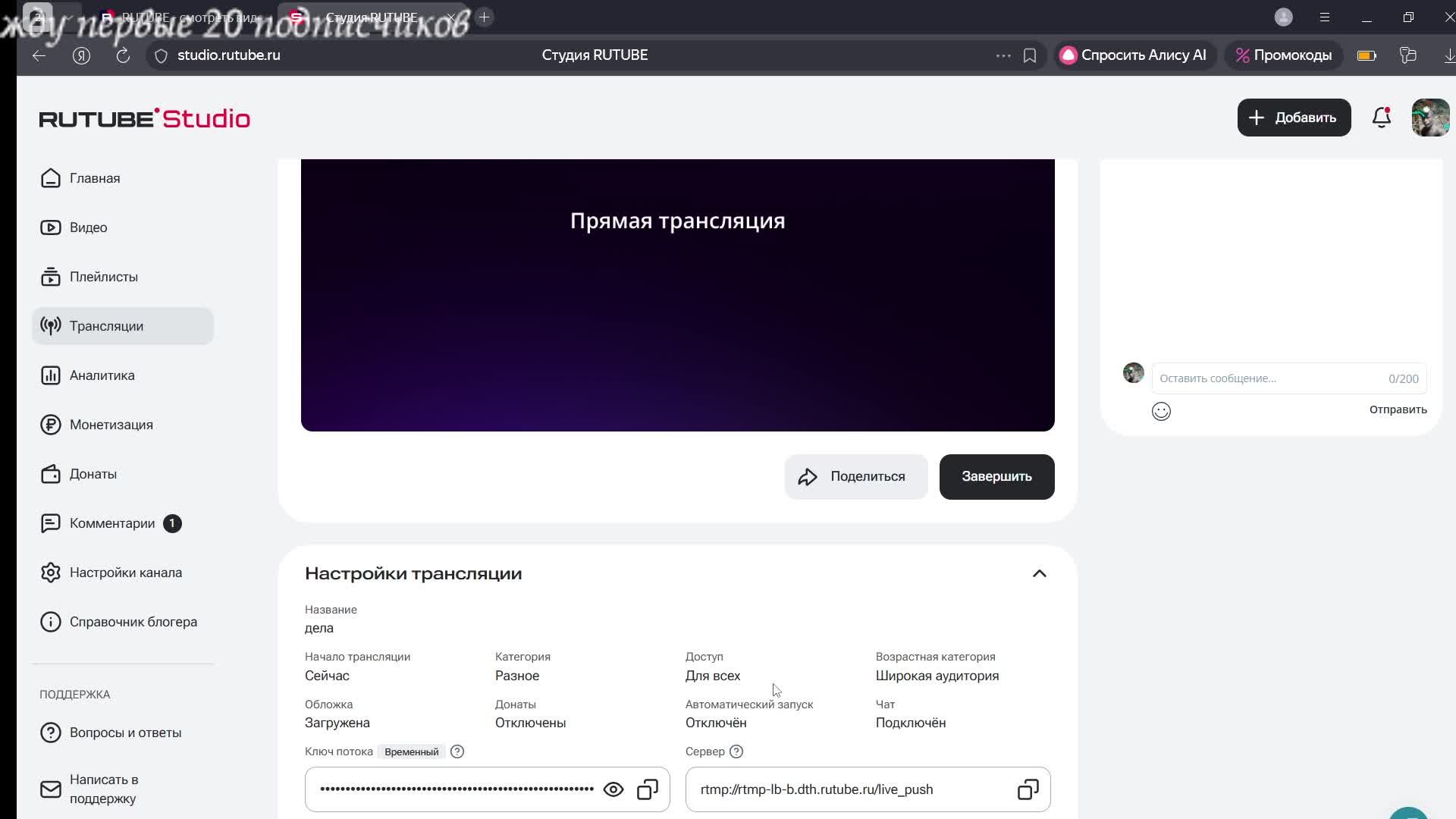Bookmark this page in browser

[1029, 55]
